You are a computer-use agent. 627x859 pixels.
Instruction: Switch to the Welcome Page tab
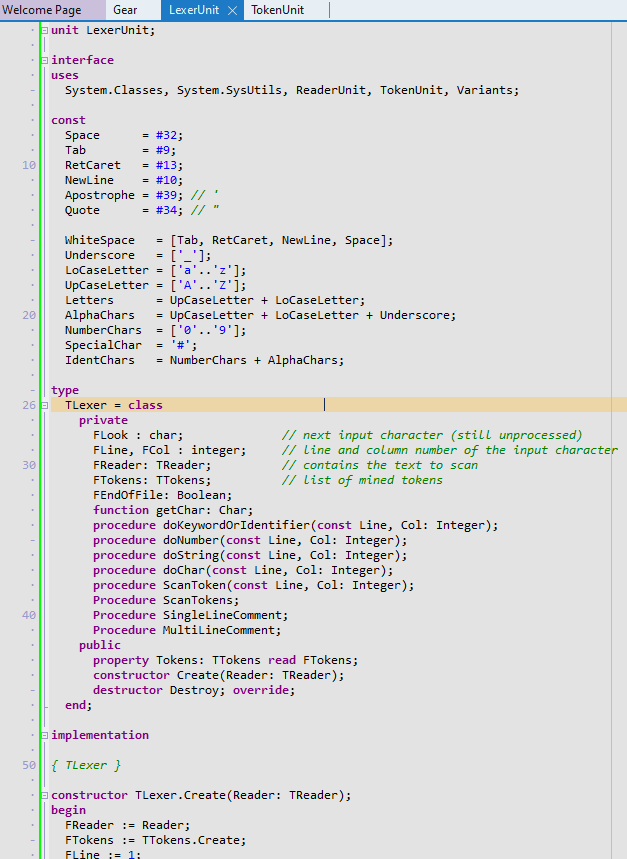coord(41,10)
